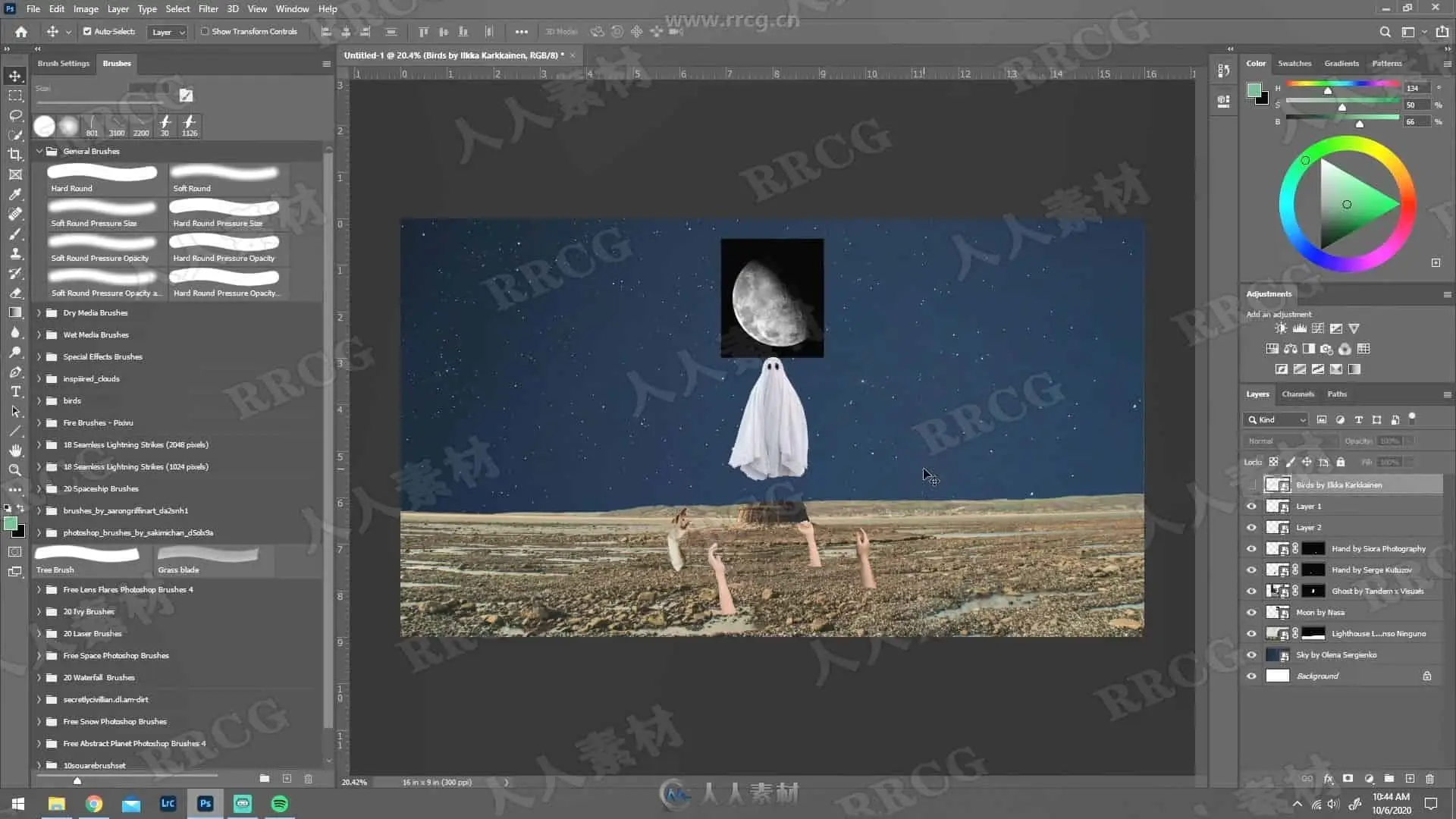Select the Crop tool
The image size is (1456, 819).
click(15, 155)
